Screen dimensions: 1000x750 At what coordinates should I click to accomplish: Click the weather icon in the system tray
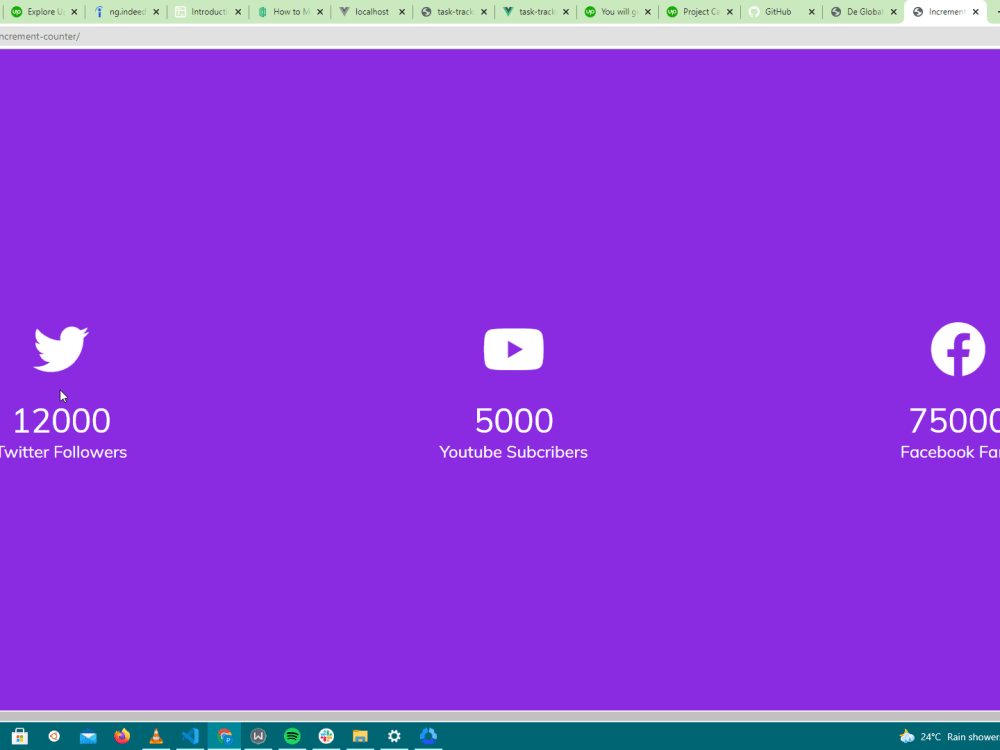pos(907,737)
